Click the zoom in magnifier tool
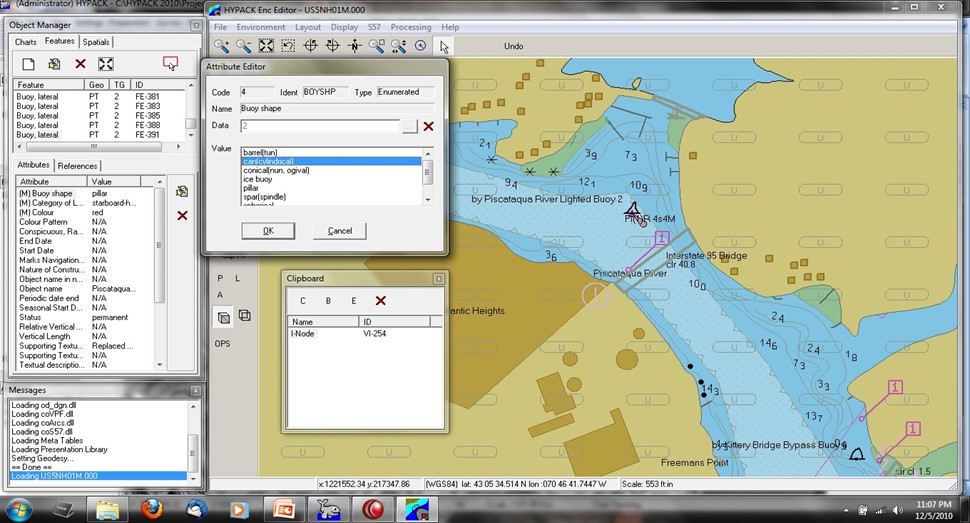The height and width of the screenshot is (523, 970). point(221,46)
